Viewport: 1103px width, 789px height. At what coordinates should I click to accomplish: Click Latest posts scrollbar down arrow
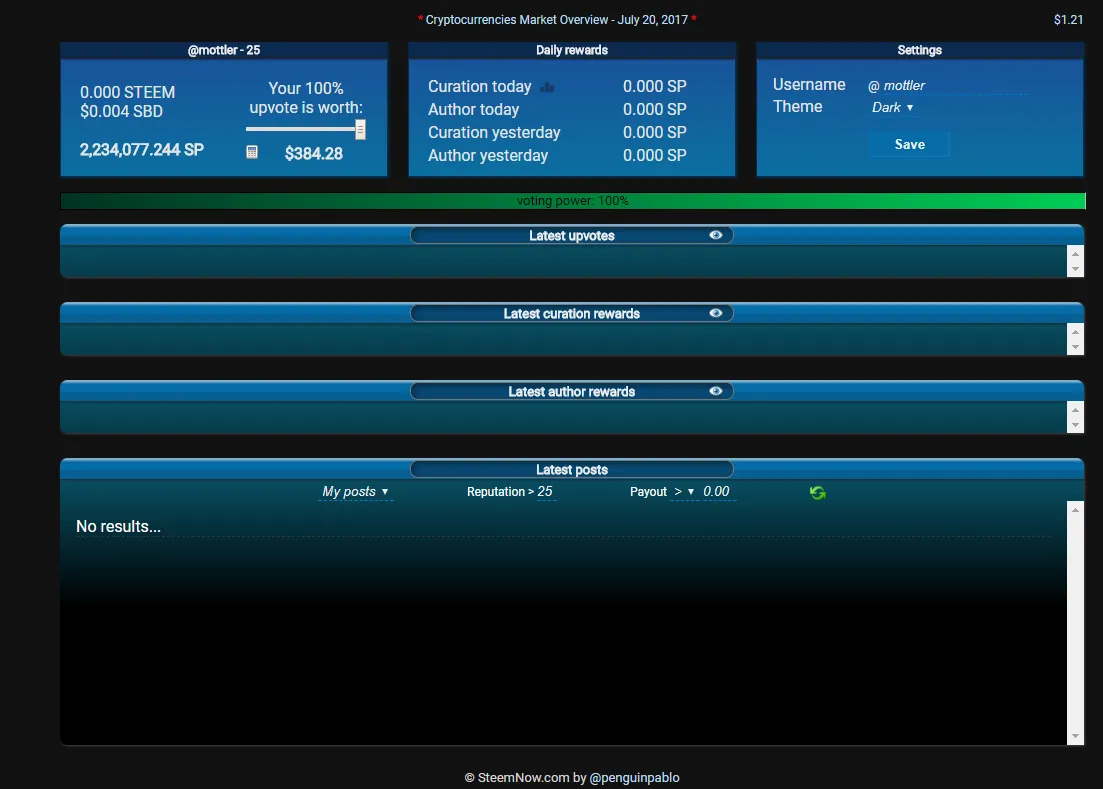coord(1075,736)
